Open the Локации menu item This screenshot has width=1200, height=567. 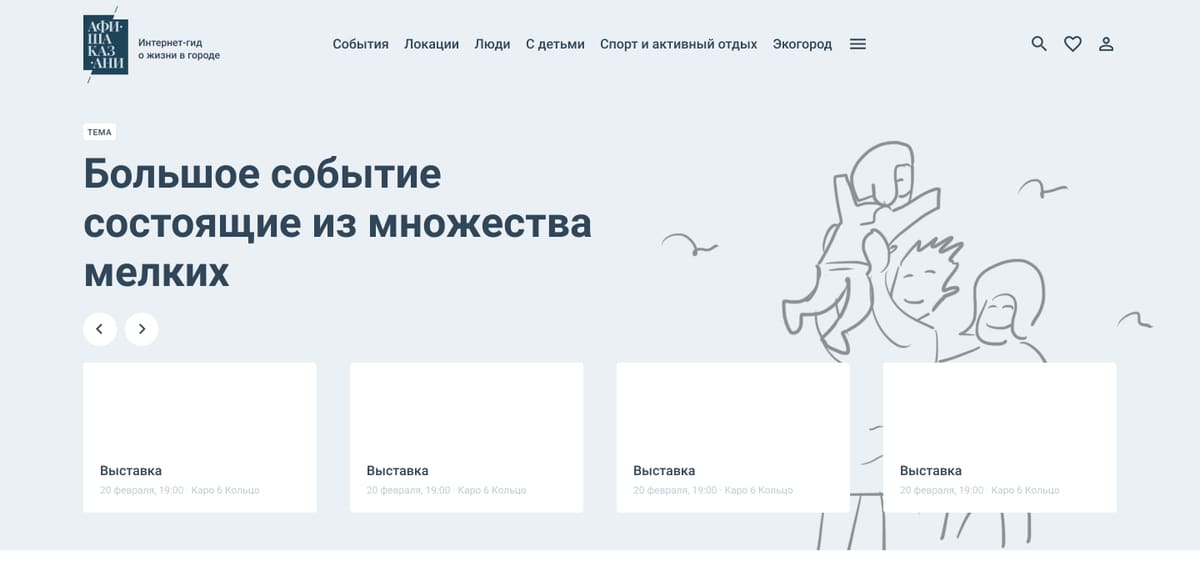tap(432, 44)
